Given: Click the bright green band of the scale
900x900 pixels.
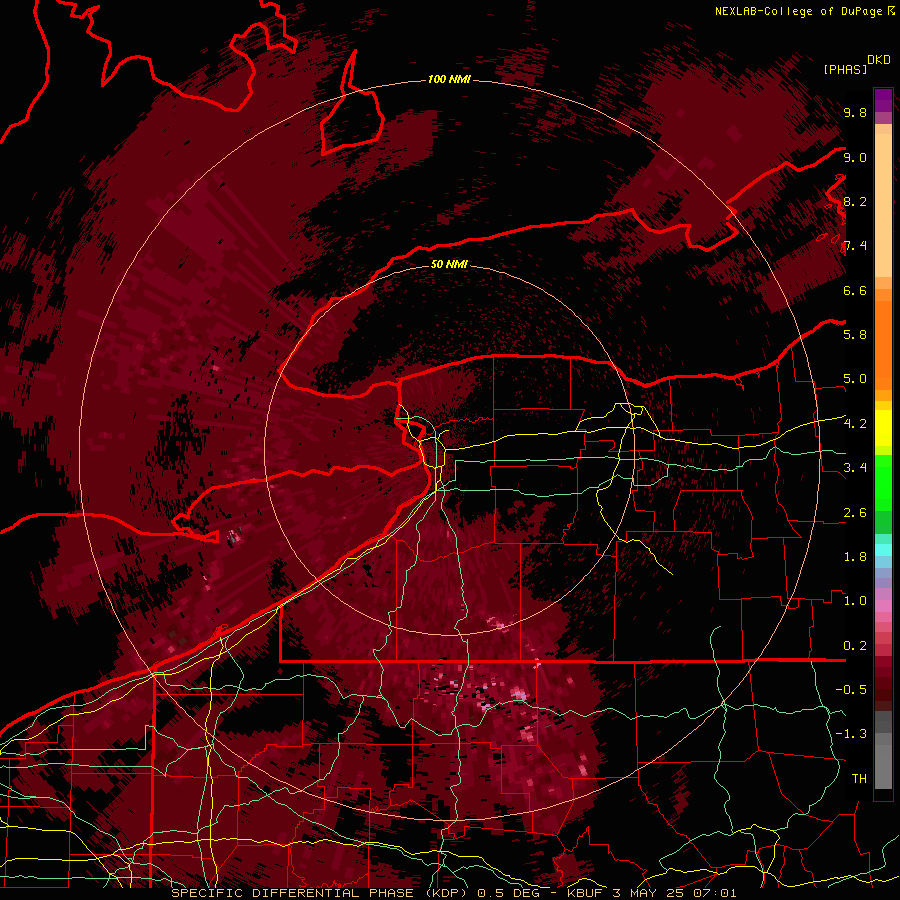Looking at the screenshot, I should coord(883,482).
